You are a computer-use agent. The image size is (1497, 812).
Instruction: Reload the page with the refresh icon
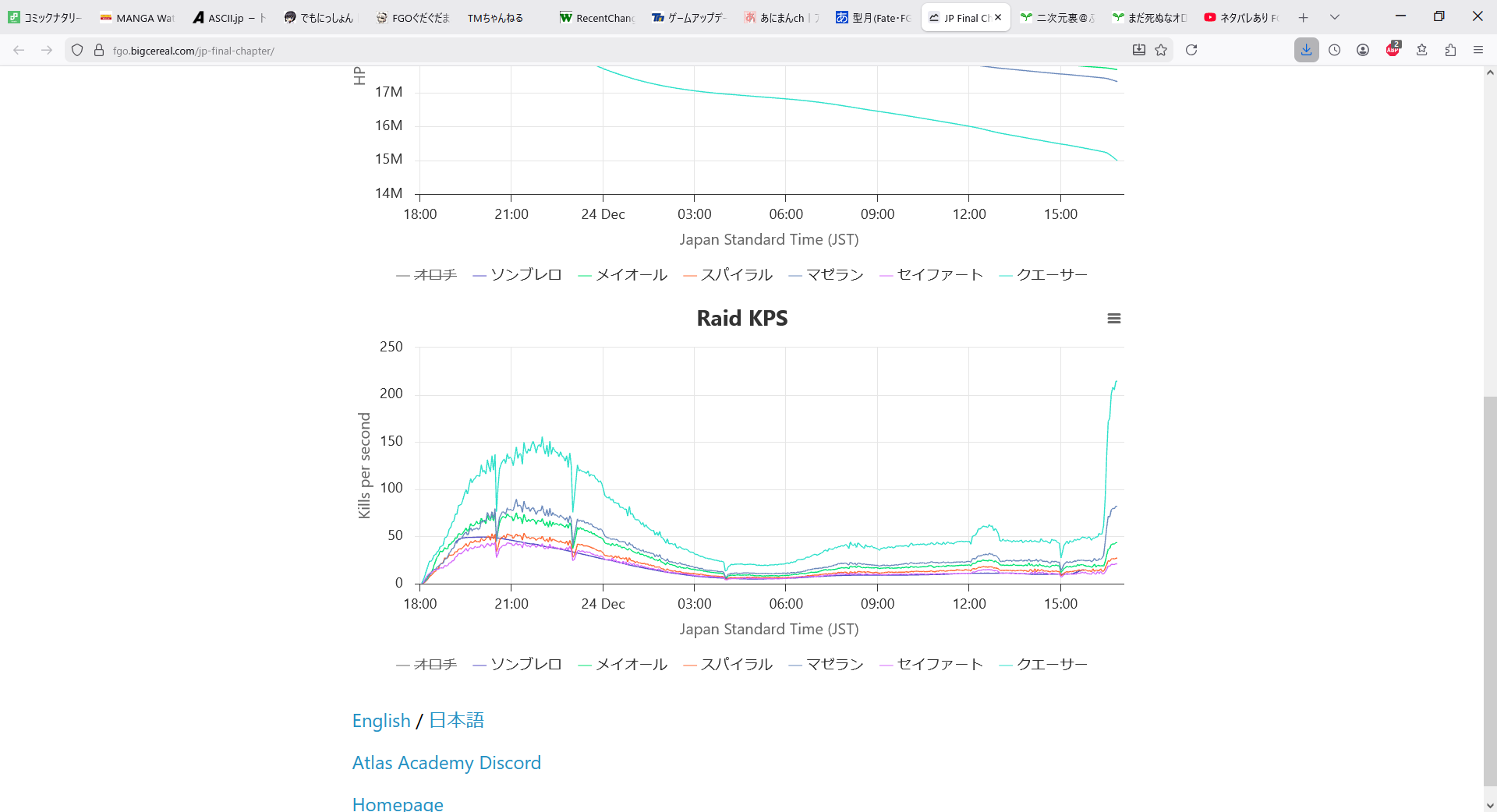pos(1191,50)
